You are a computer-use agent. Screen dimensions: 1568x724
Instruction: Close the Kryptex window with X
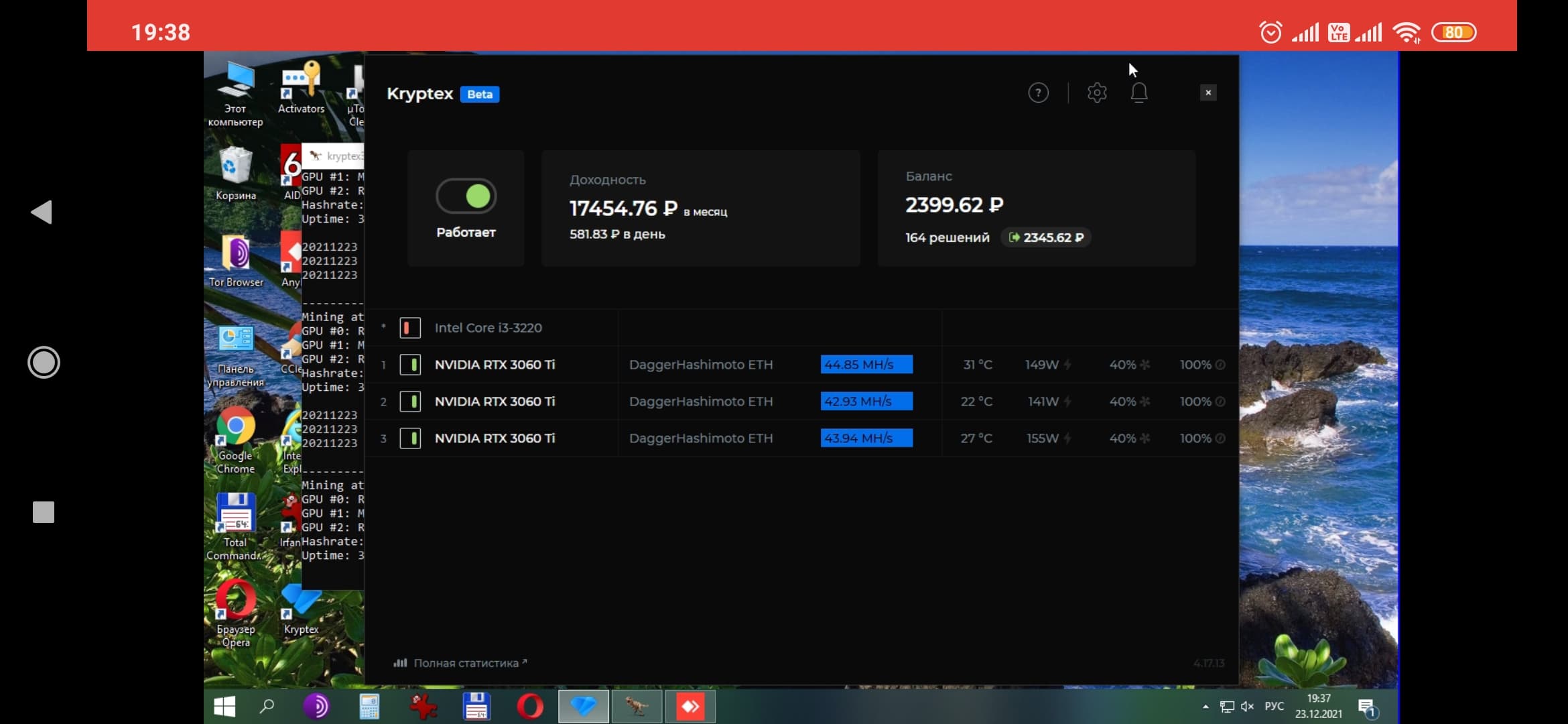coord(1208,93)
